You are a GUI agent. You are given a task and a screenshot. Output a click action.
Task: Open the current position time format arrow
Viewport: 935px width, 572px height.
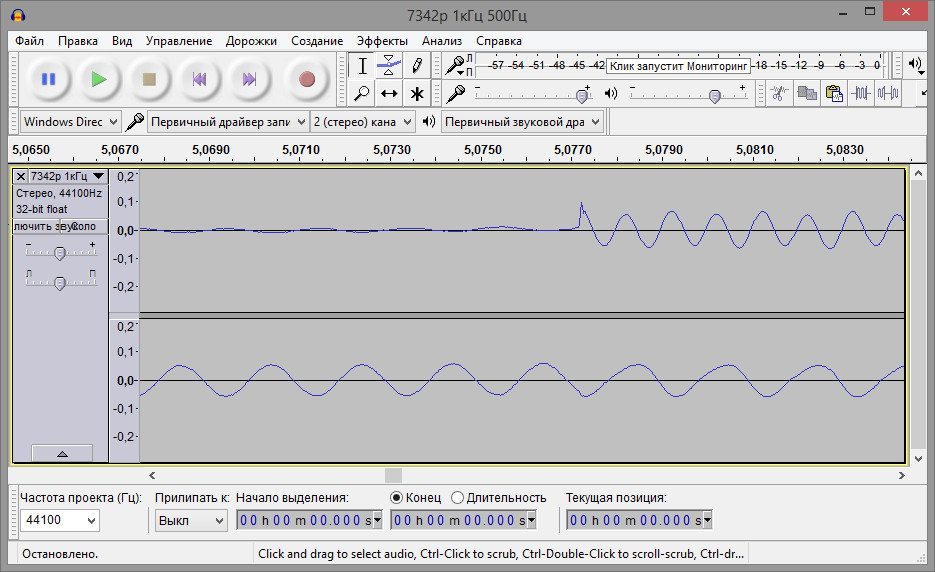click(x=707, y=520)
